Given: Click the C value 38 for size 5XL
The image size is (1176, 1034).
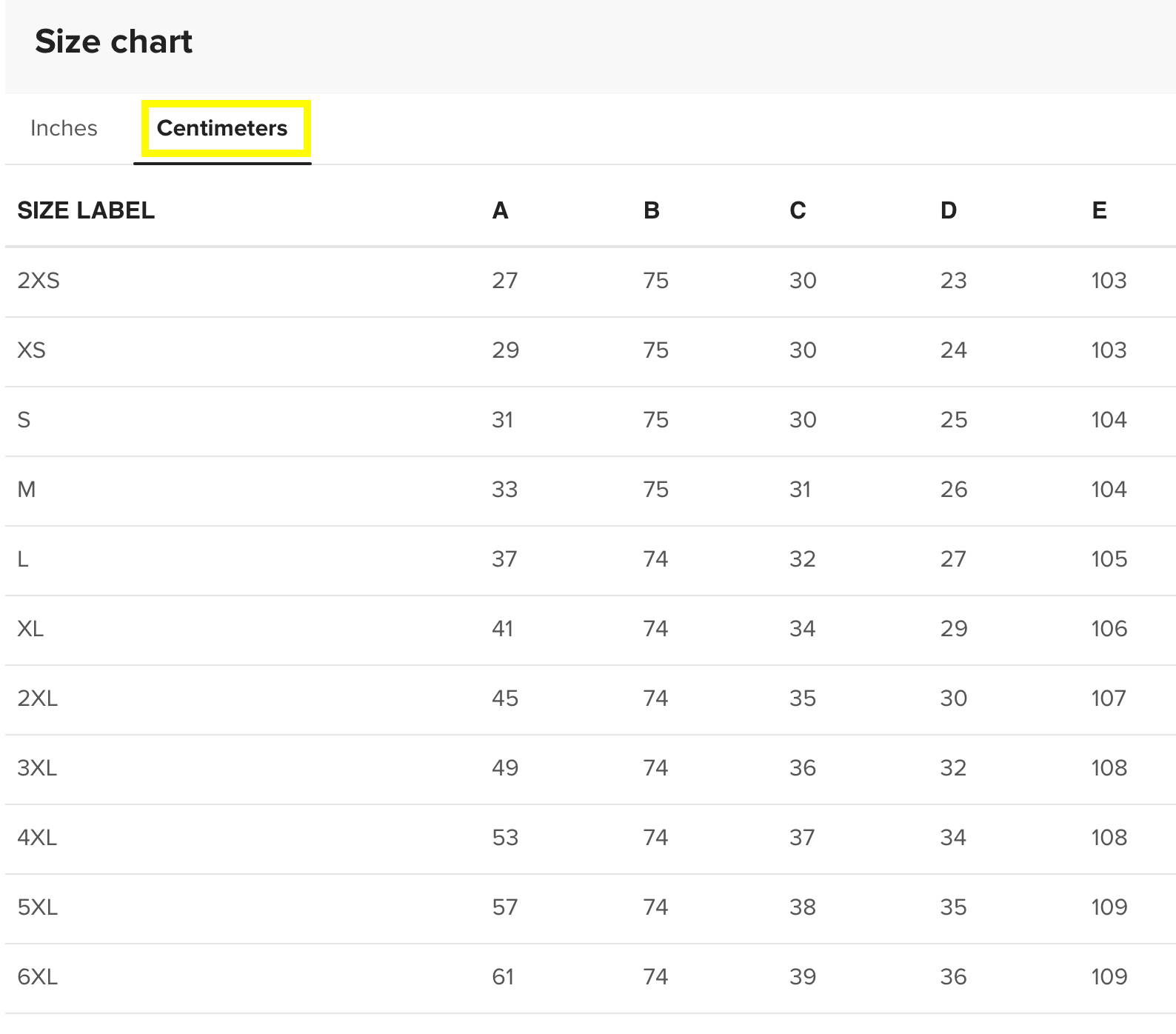Looking at the screenshot, I should (803, 907).
